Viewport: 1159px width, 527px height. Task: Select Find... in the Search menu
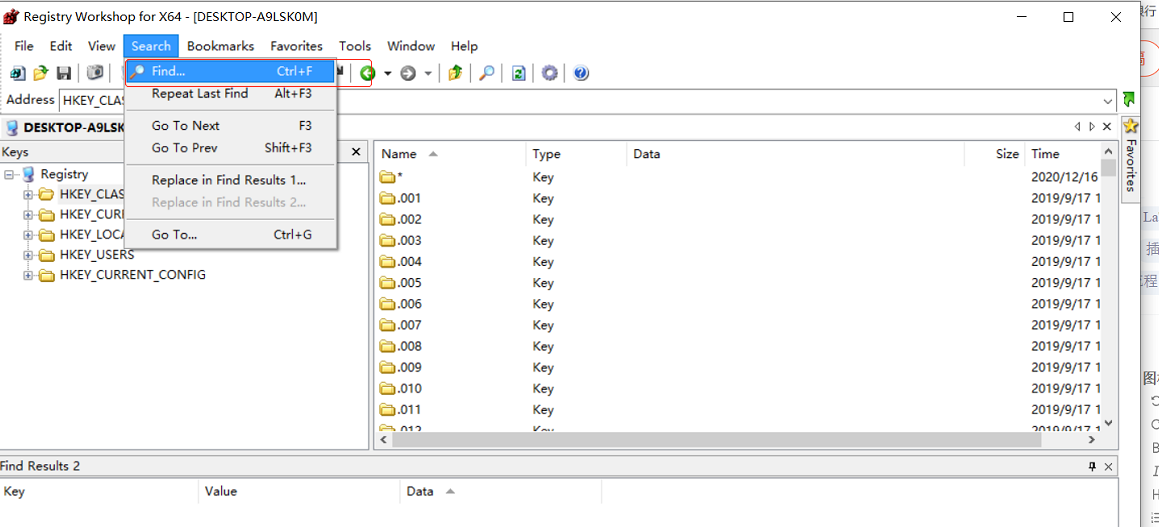(x=231, y=72)
